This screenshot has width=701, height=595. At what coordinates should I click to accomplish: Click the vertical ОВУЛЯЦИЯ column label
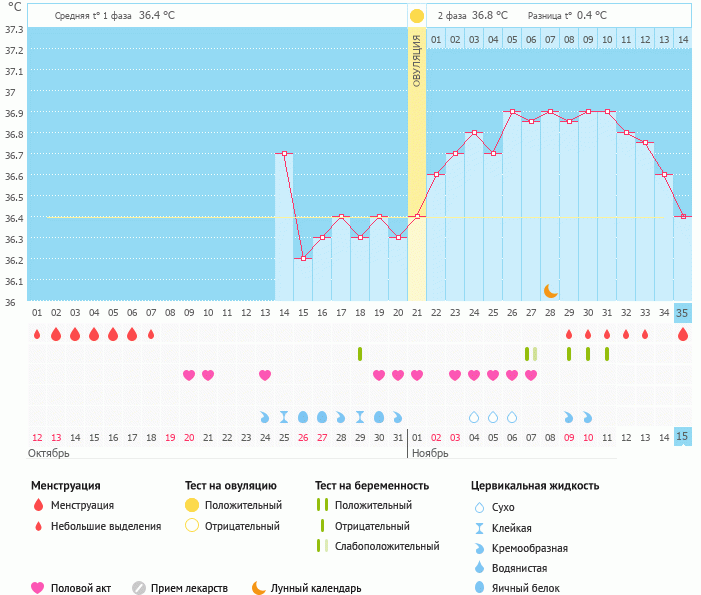(x=416, y=60)
